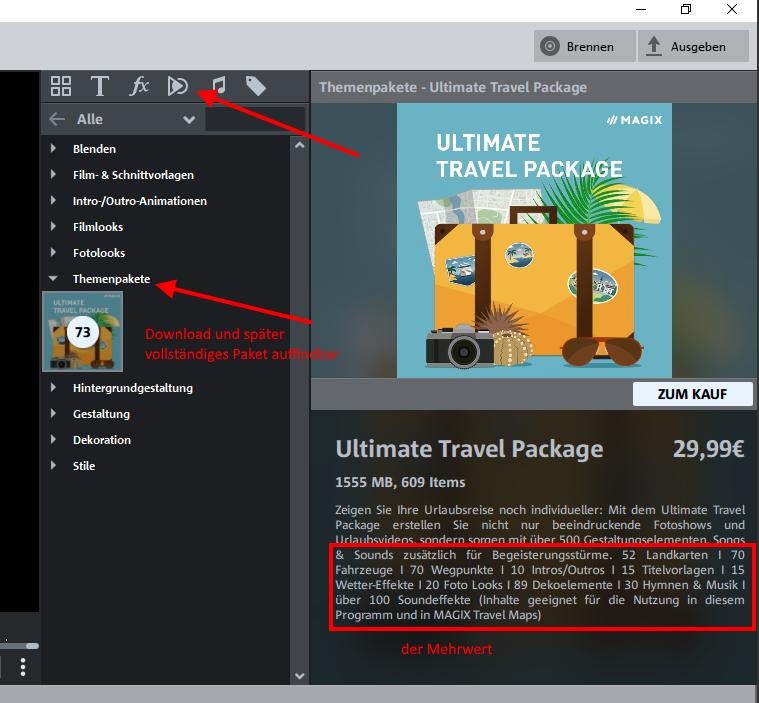Expand the Filmlooks category
The image size is (759, 703).
point(53,227)
